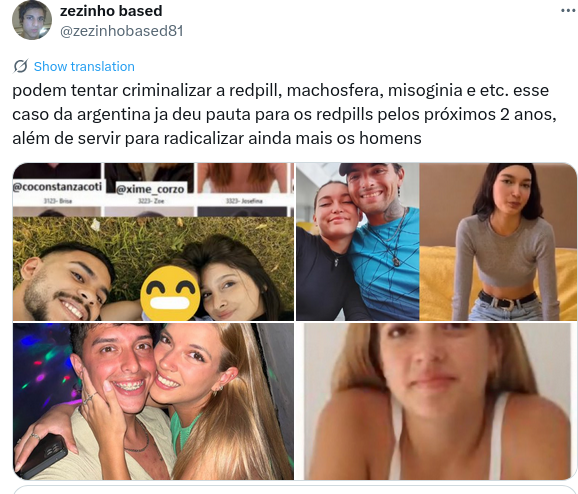Open the three-dot more options menu
The width and height of the screenshot is (578, 494).
(569, 11)
